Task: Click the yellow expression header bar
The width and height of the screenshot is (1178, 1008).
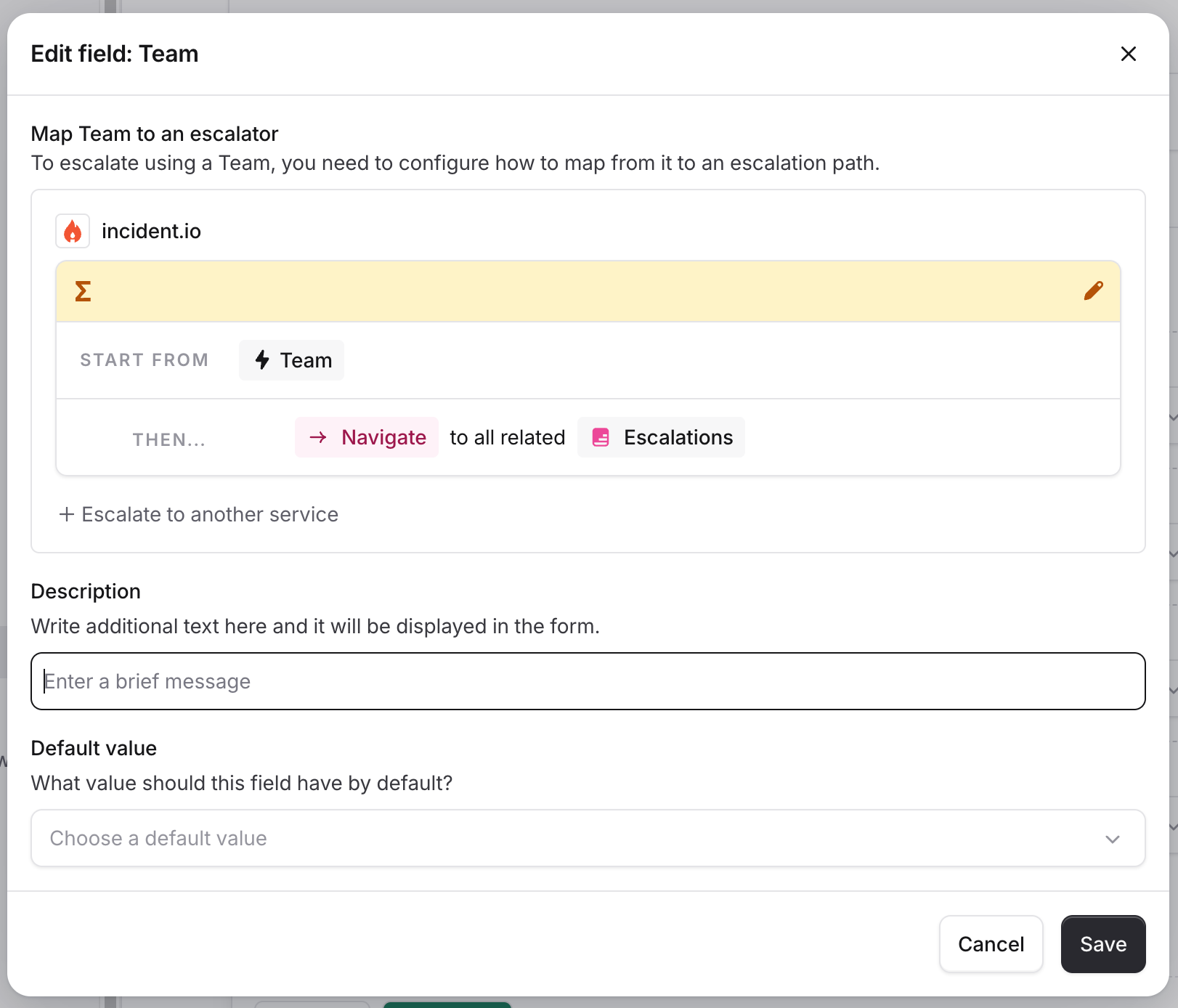Action: (581, 291)
